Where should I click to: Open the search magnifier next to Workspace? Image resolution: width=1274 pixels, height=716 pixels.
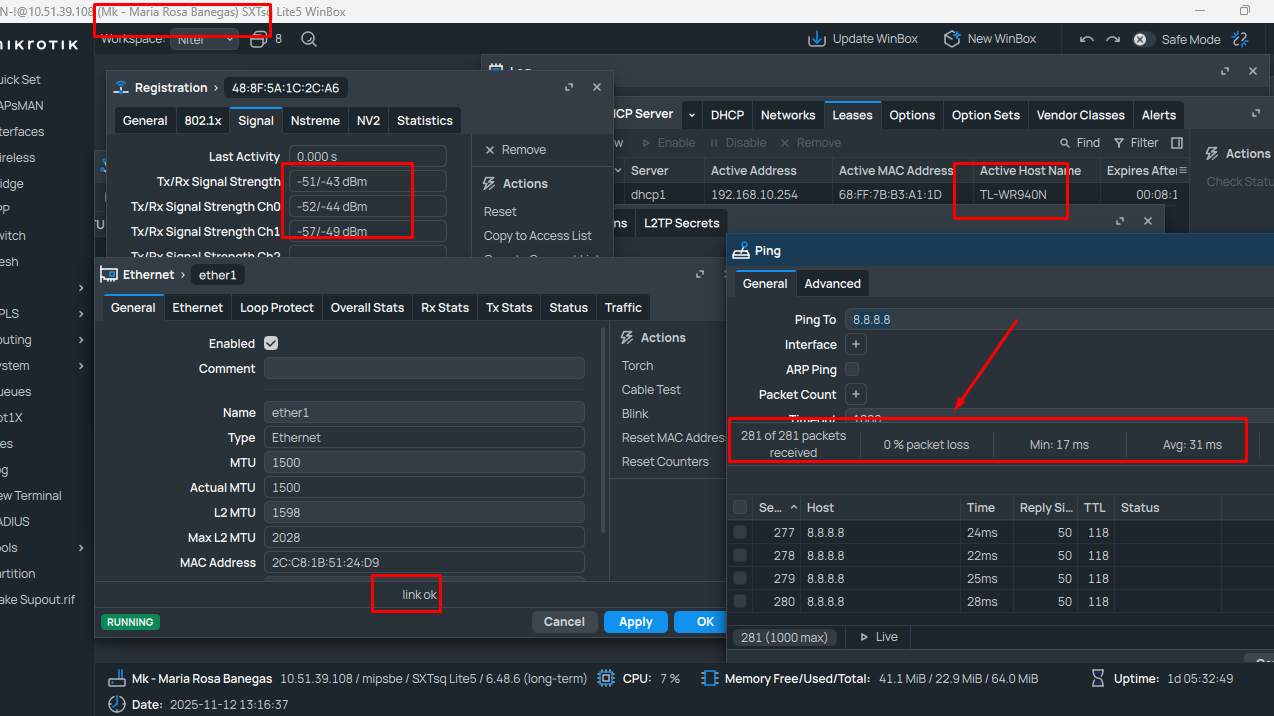click(309, 39)
